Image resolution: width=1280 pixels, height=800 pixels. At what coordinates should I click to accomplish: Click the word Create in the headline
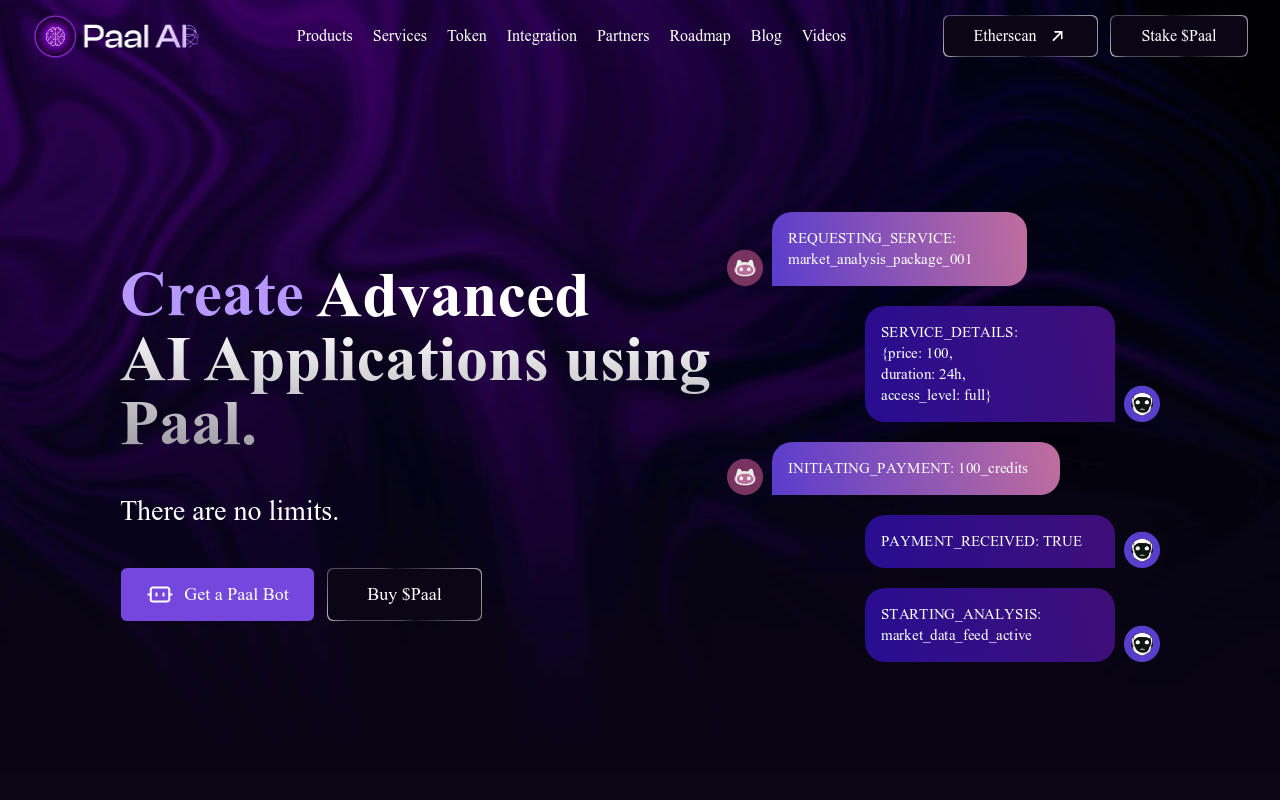[212, 294]
